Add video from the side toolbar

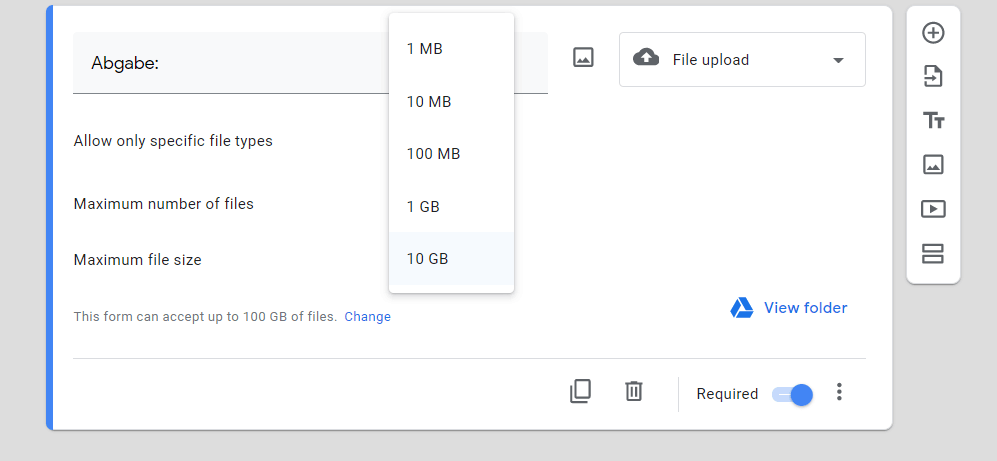click(933, 209)
